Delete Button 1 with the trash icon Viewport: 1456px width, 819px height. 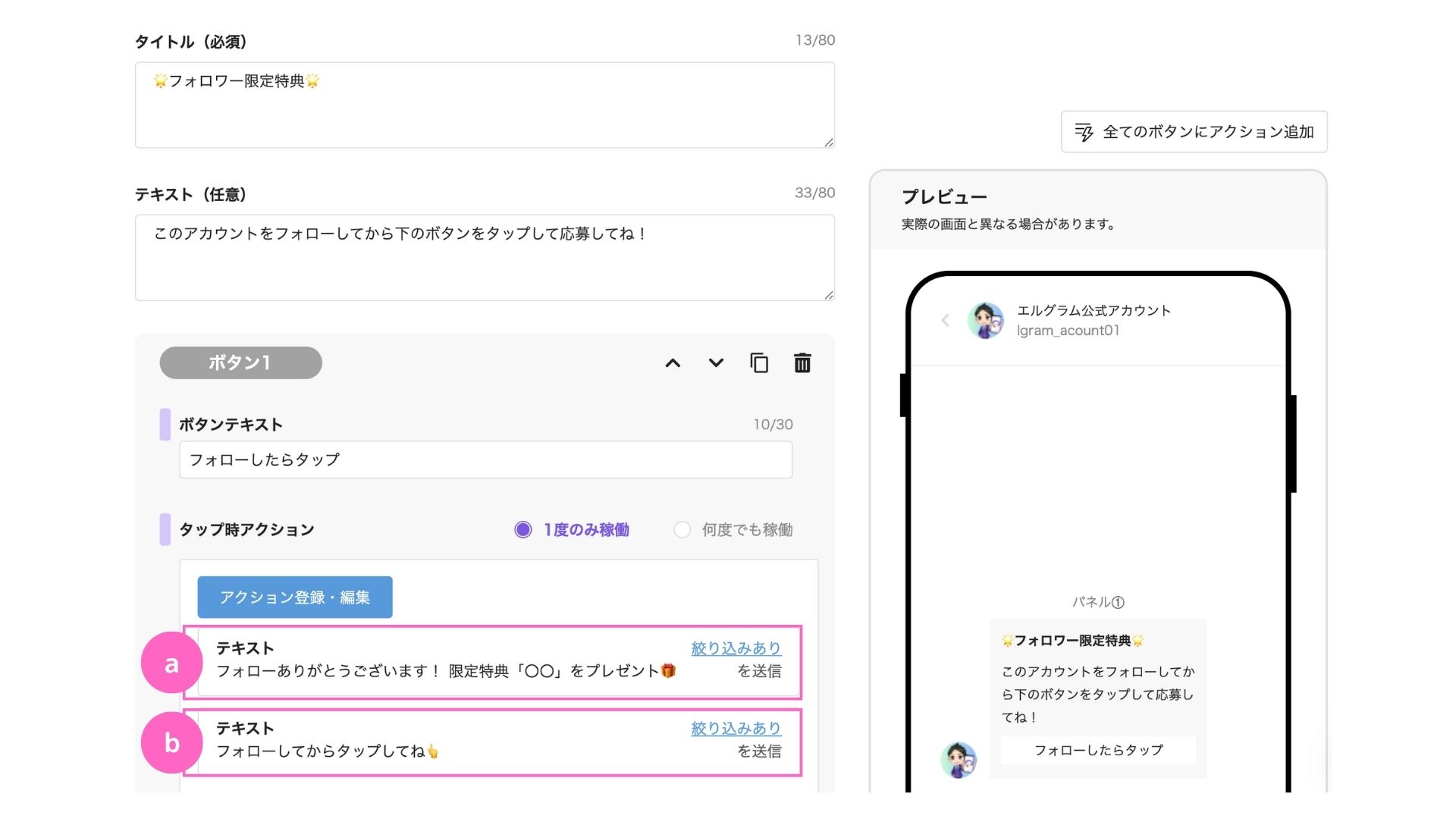point(802,363)
